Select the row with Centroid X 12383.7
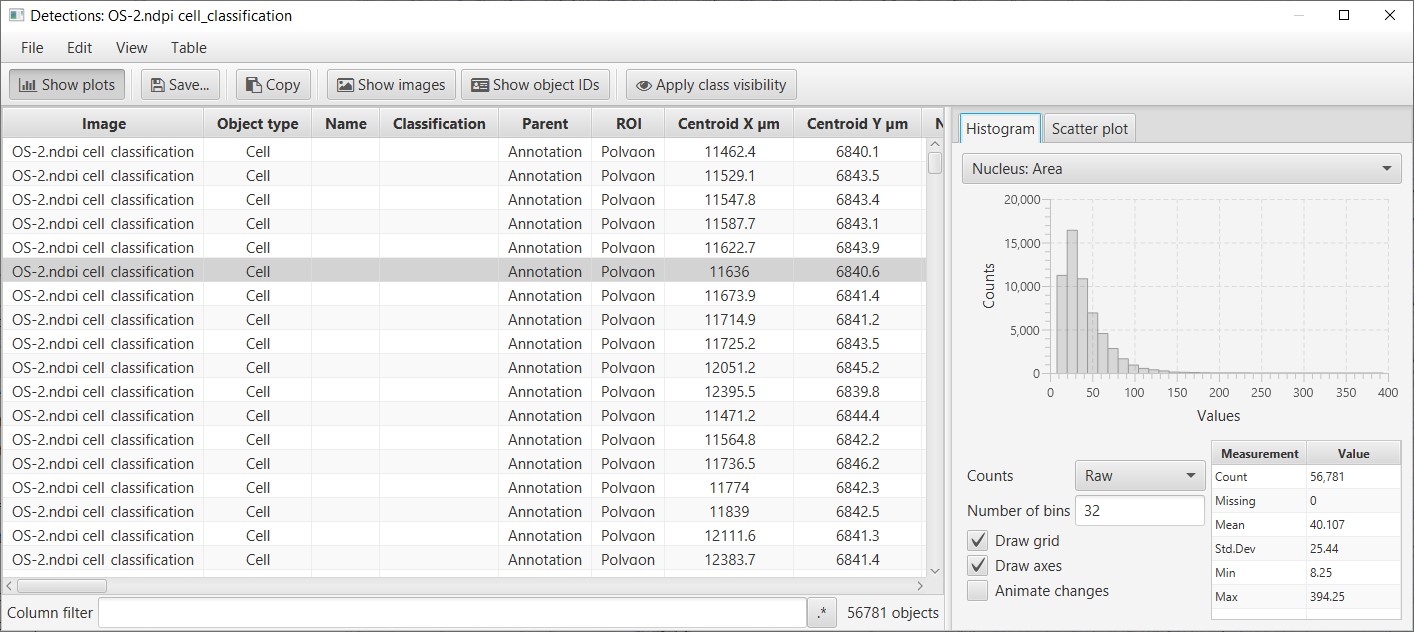The width and height of the screenshot is (1414, 632). point(464,560)
